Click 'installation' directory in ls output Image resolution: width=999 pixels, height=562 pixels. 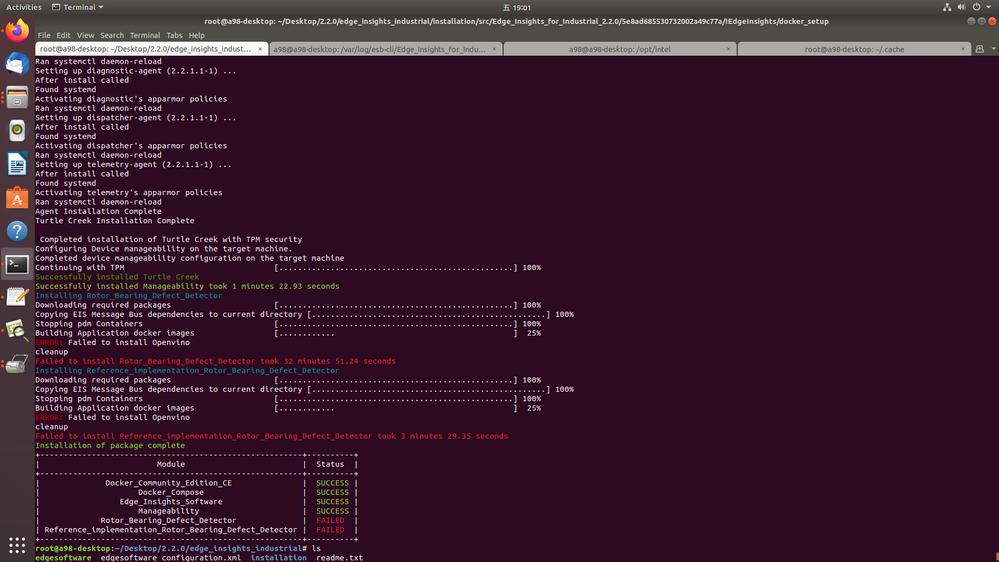(x=278, y=558)
